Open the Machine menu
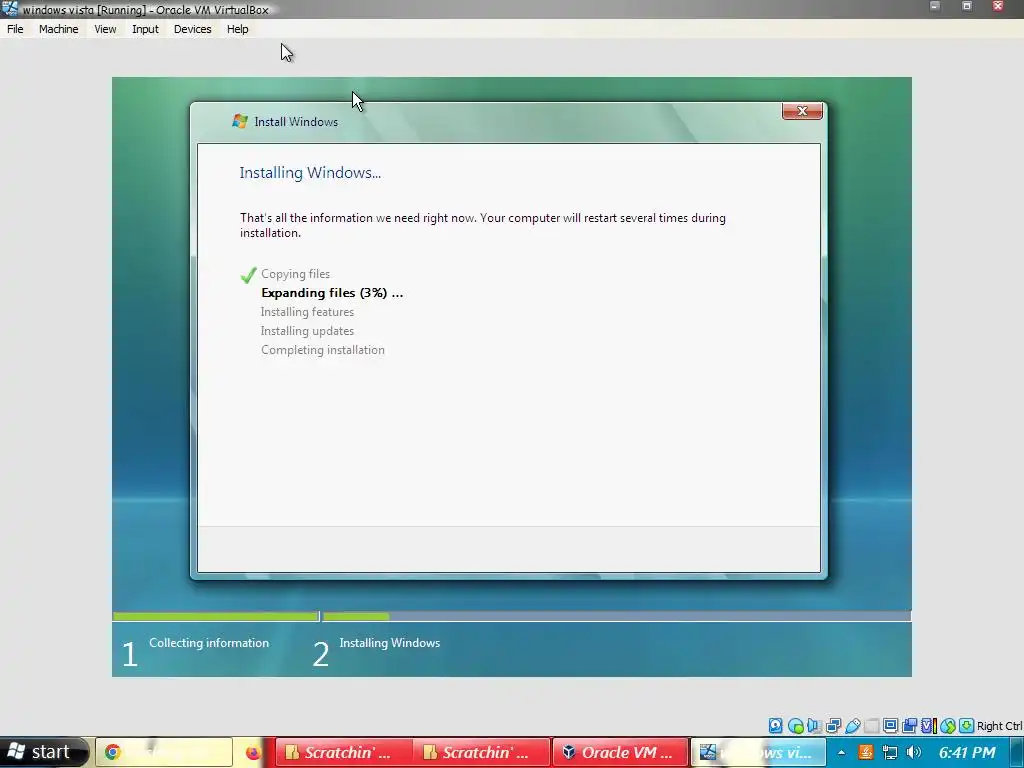 58,29
